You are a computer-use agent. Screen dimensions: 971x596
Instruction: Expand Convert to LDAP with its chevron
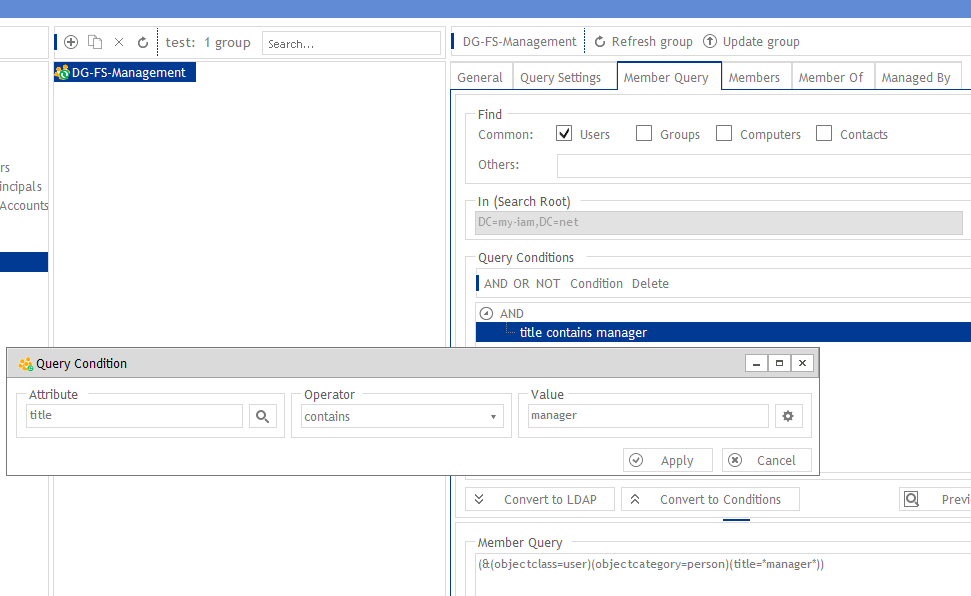point(479,498)
